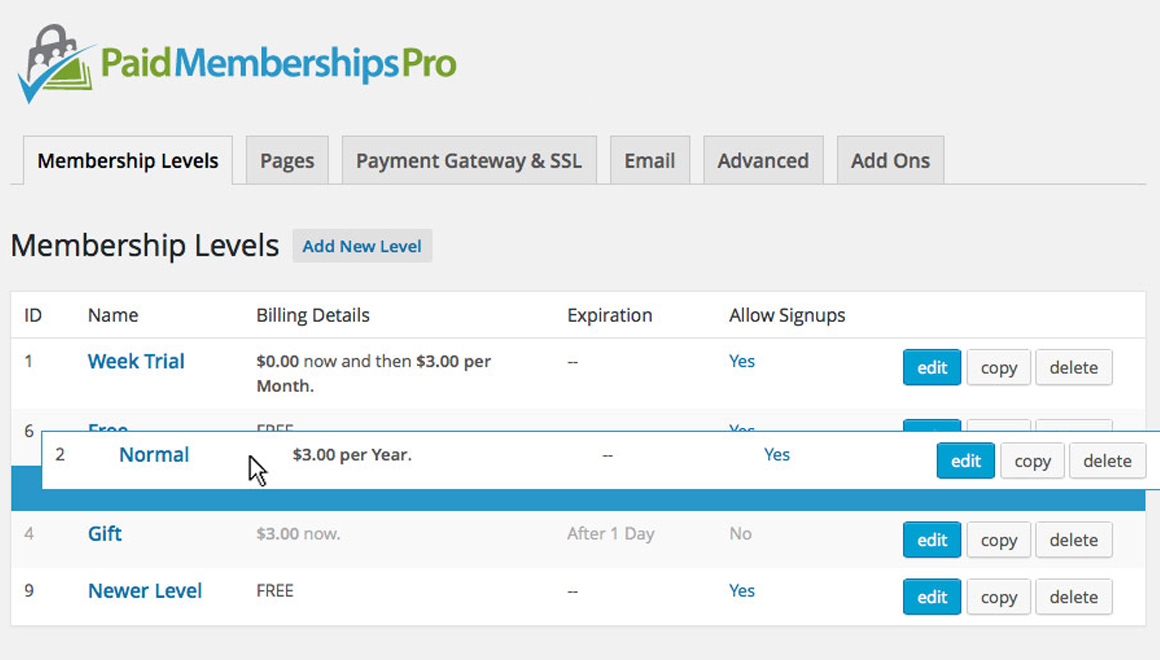Open the Gift level link
Viewport: 1160px width, 660px height.
tap(105, 534)
